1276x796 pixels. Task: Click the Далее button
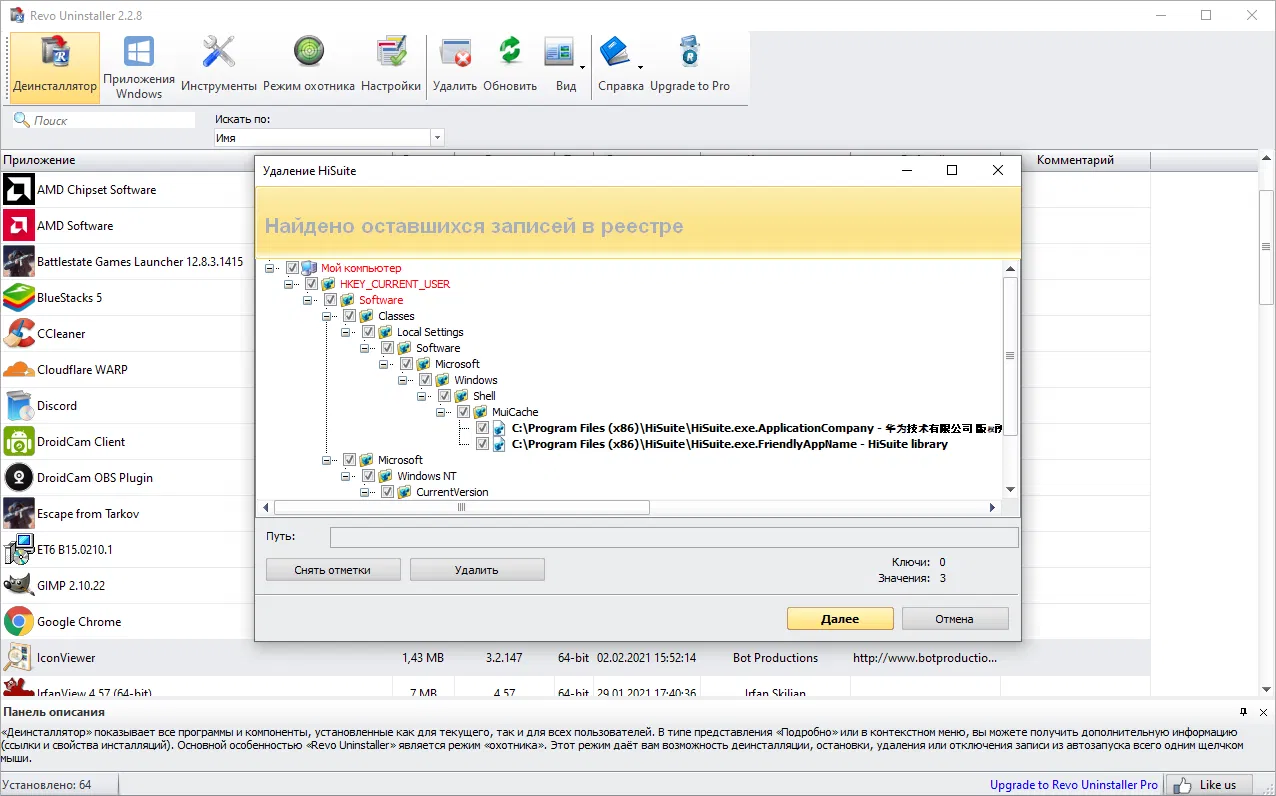coord(840,619)
